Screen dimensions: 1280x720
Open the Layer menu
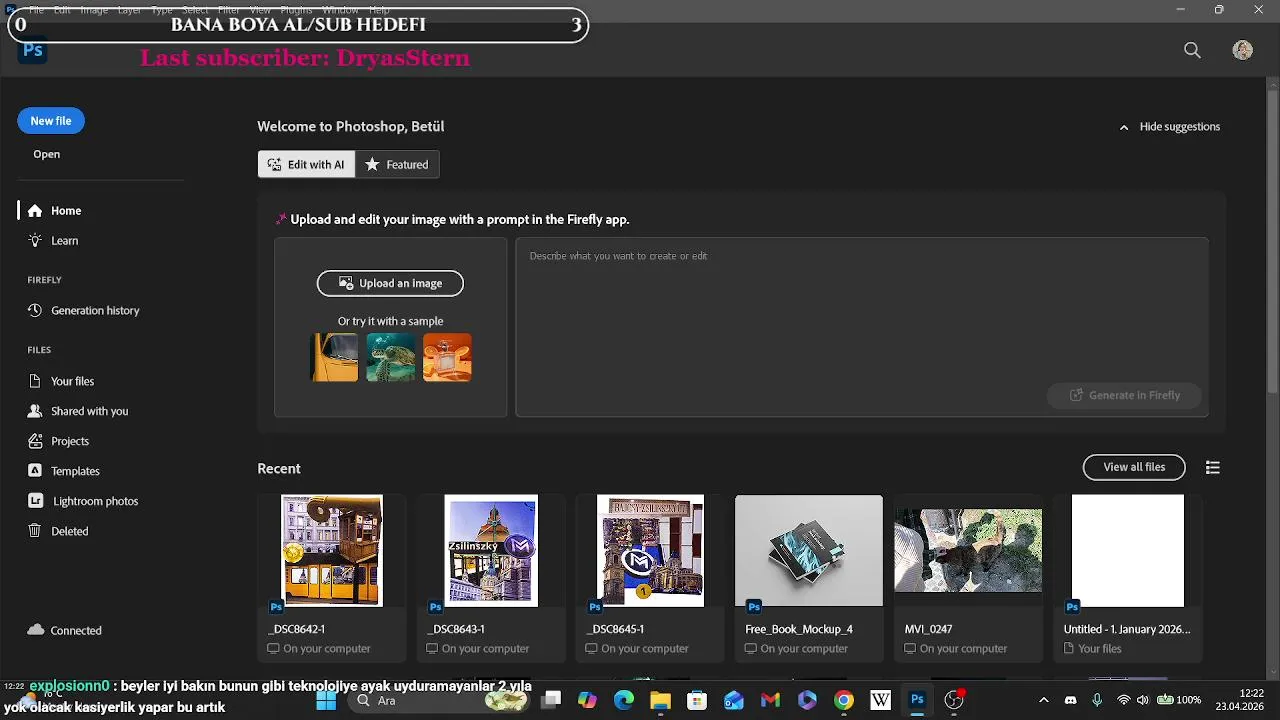(x=129, y=10)
